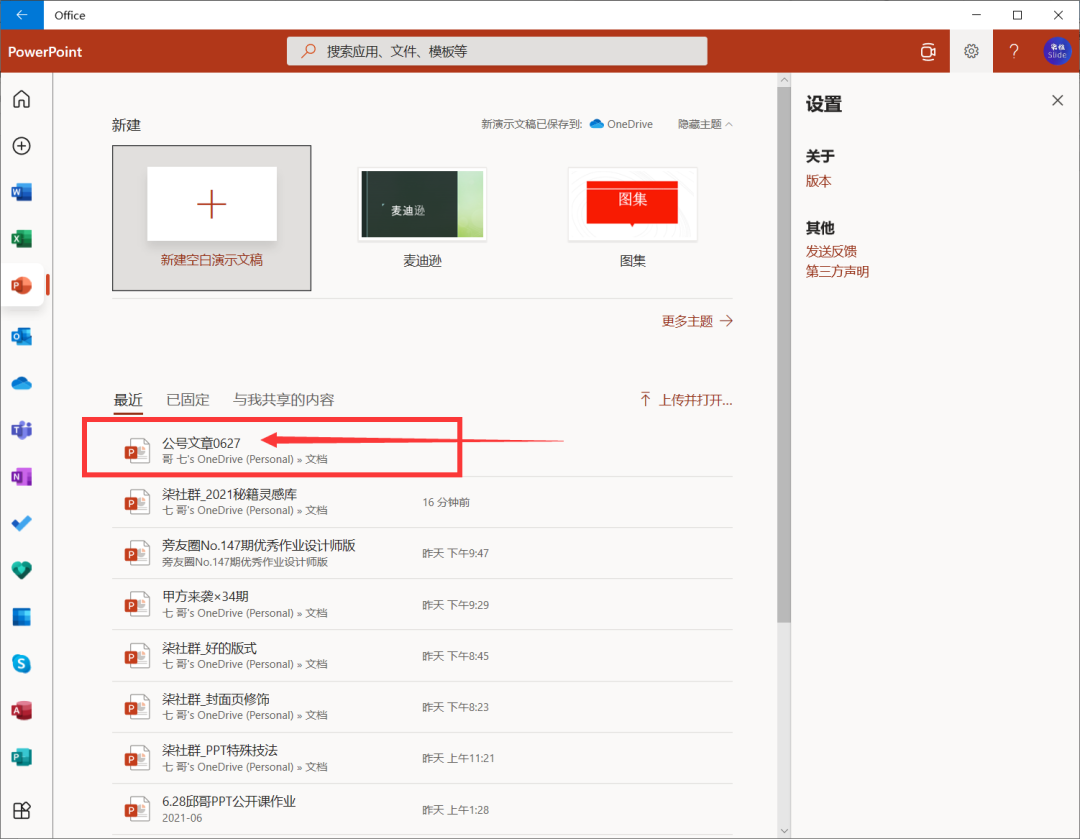Click the scrollbar up arrow

784,80
